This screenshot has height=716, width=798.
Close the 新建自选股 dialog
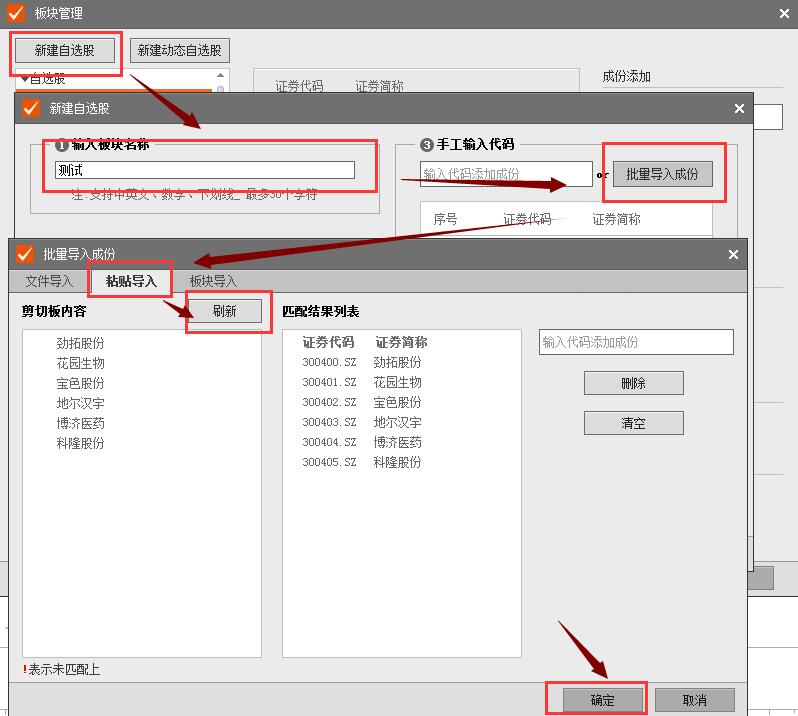point(739,109)
